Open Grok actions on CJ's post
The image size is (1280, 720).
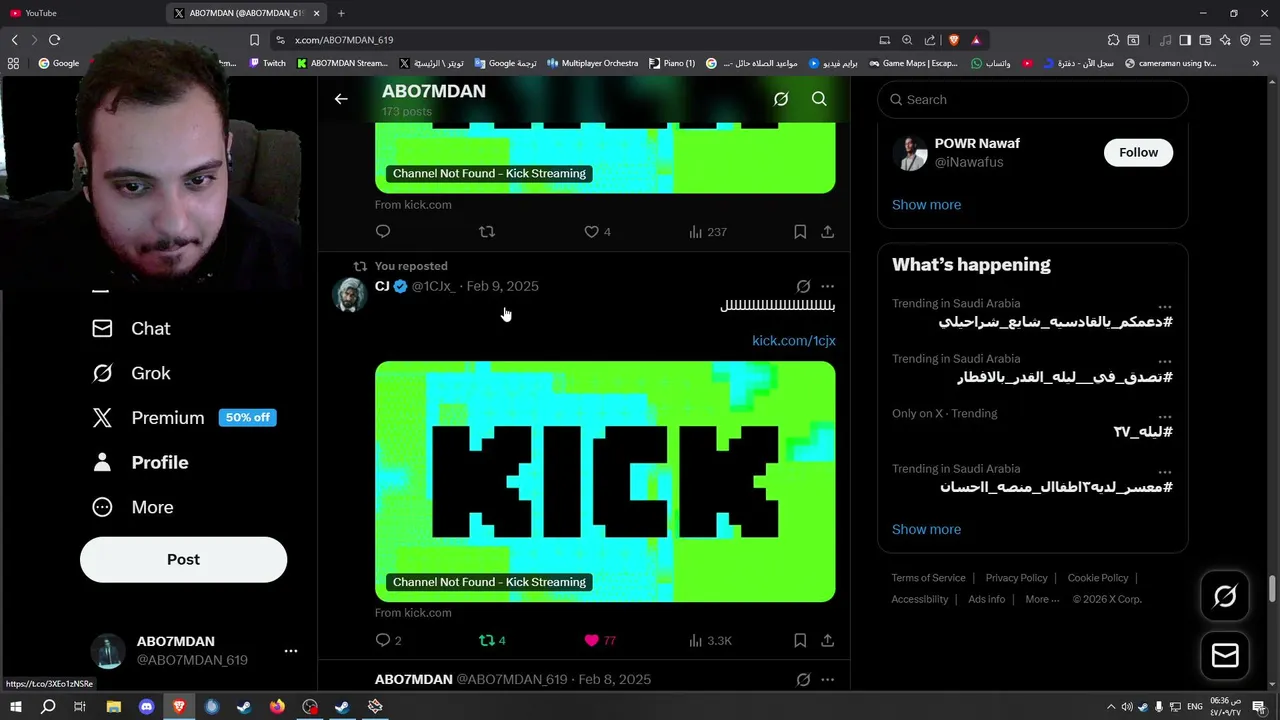(x=803, y=286)
